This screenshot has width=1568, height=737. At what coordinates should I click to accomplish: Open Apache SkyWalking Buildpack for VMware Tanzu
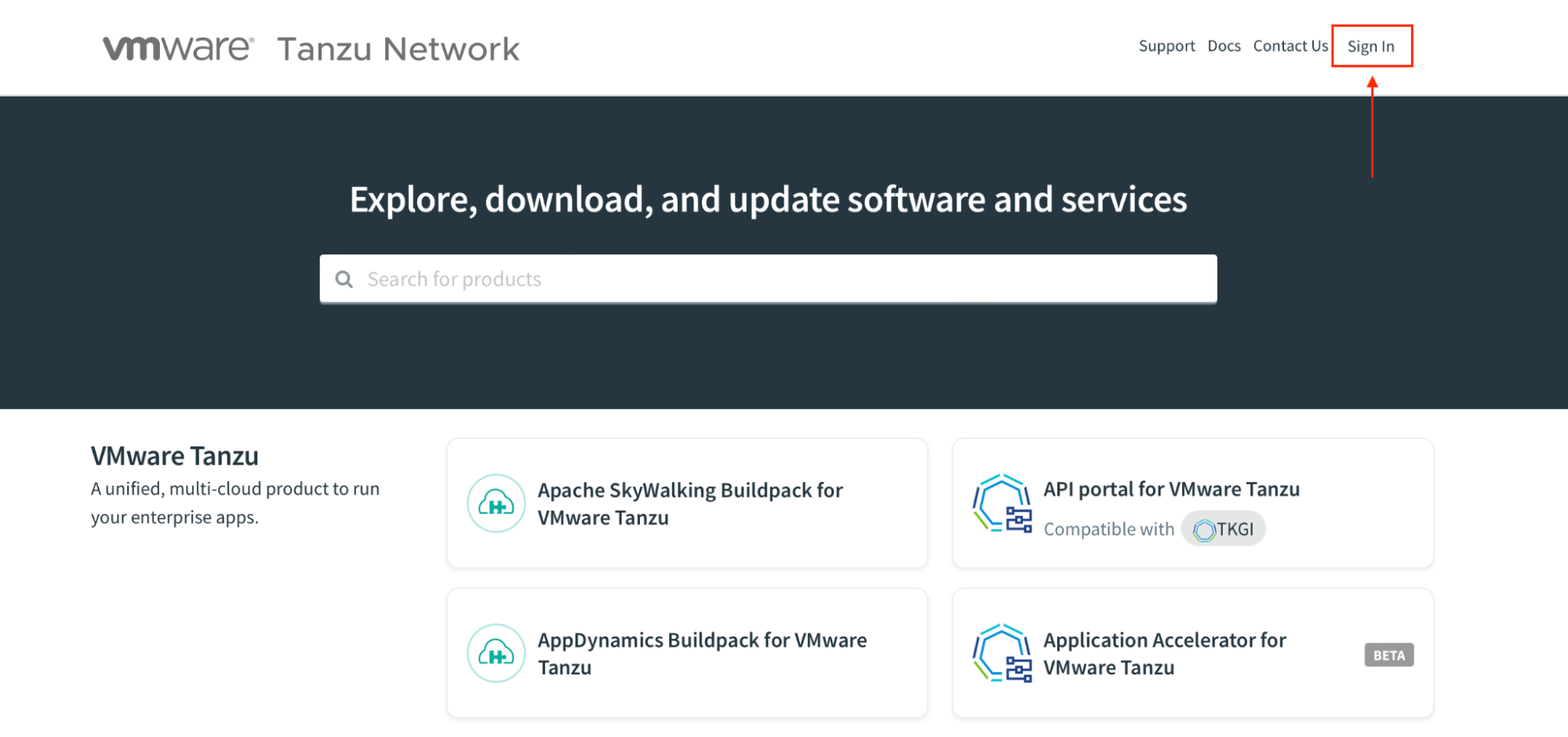coord(689,504)
